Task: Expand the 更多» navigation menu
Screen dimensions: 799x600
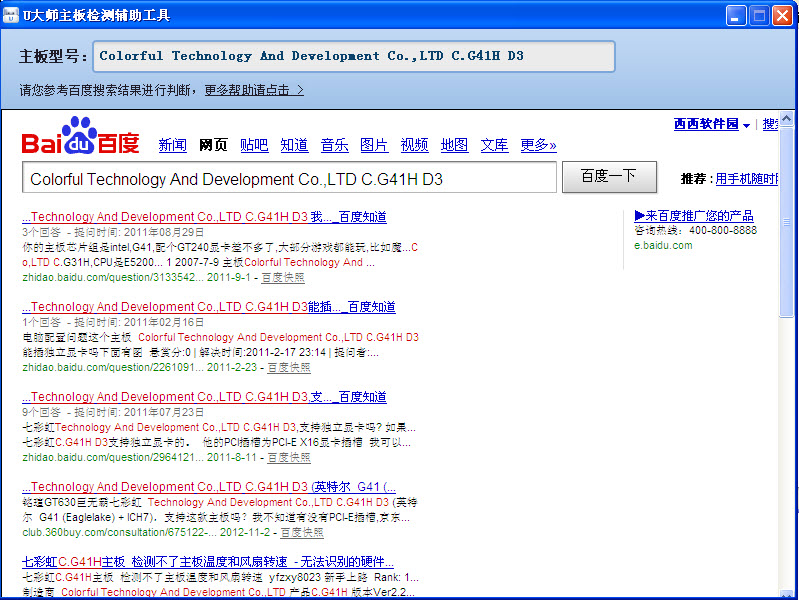Action: click(538, 145)
